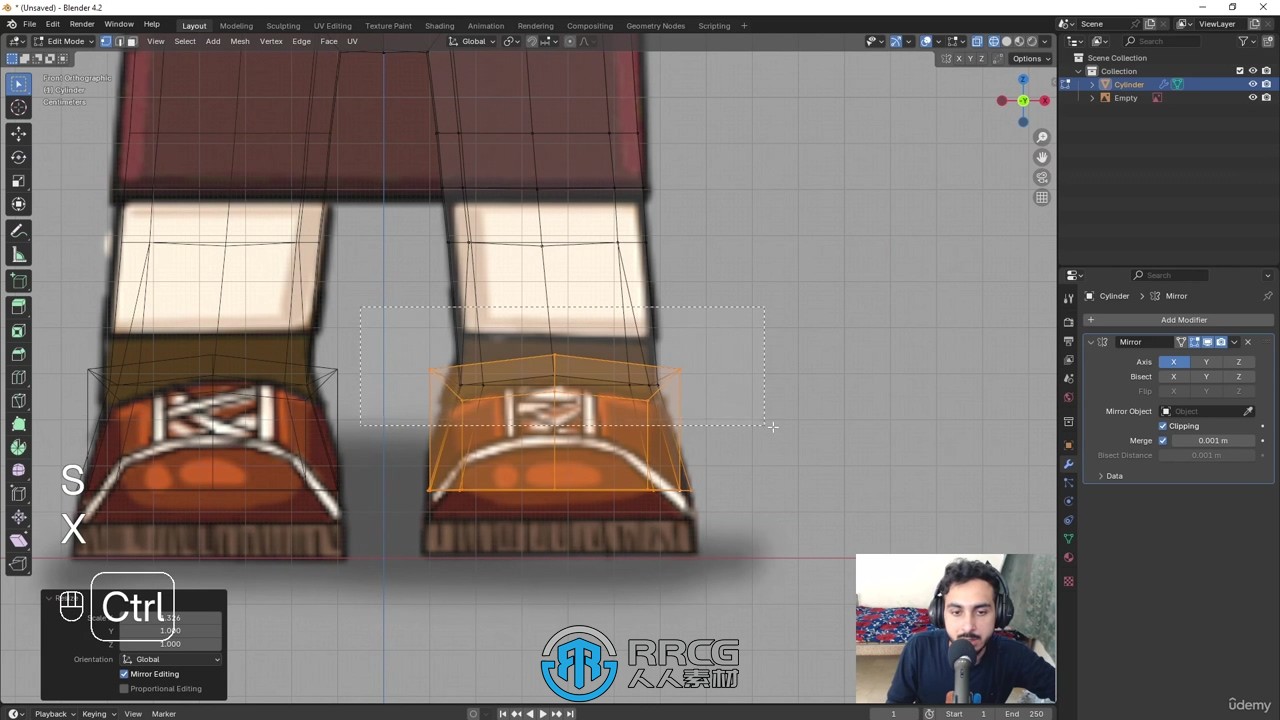Screen dimensions: 1280x720
Task: Toggle modifier show in render
Action: click(1221, 342)
